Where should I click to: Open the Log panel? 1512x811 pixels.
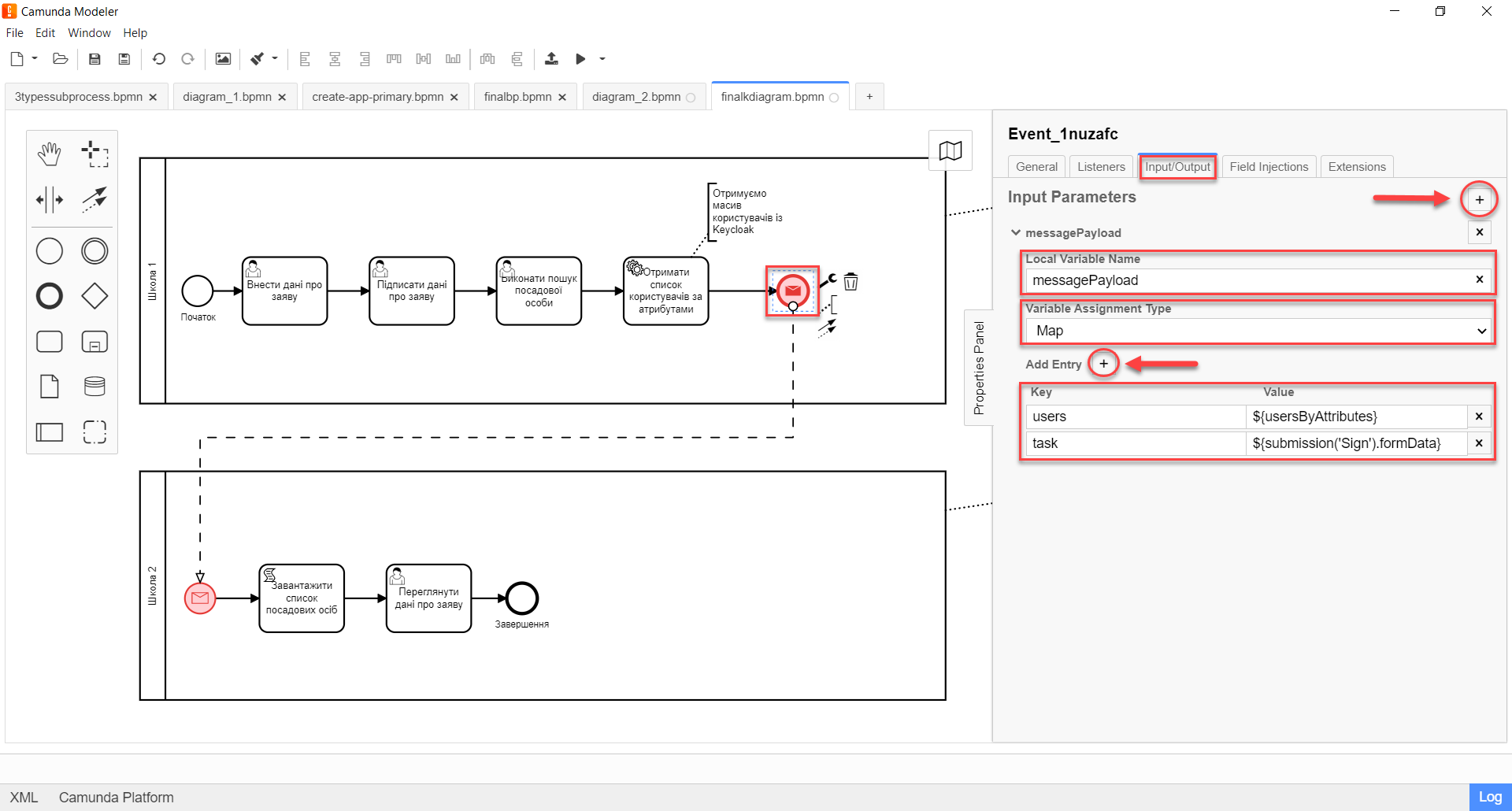click(1490, 797)
